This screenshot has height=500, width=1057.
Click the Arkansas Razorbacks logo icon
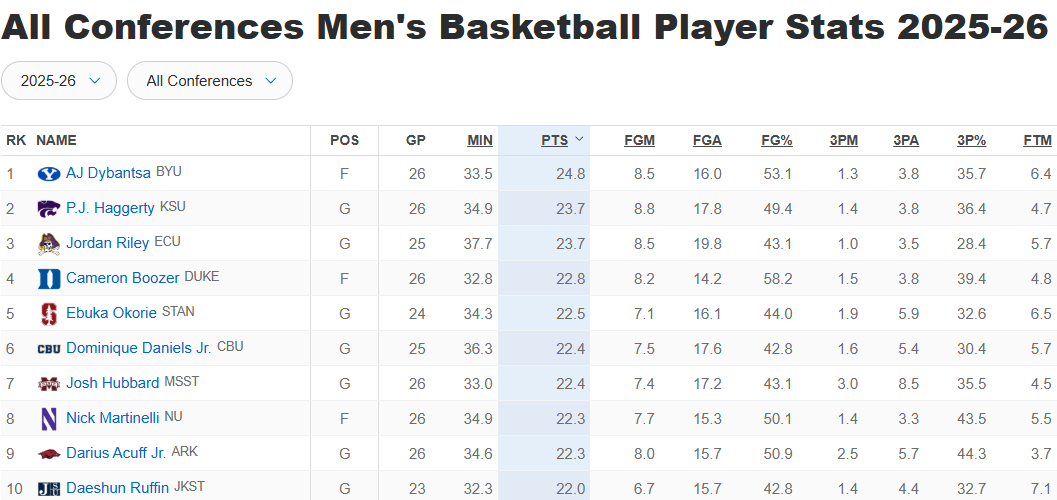49,454
